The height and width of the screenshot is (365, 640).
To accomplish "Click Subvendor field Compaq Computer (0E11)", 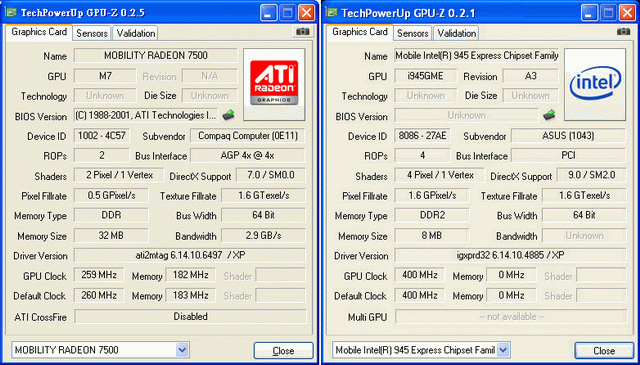I will (248, 136).
